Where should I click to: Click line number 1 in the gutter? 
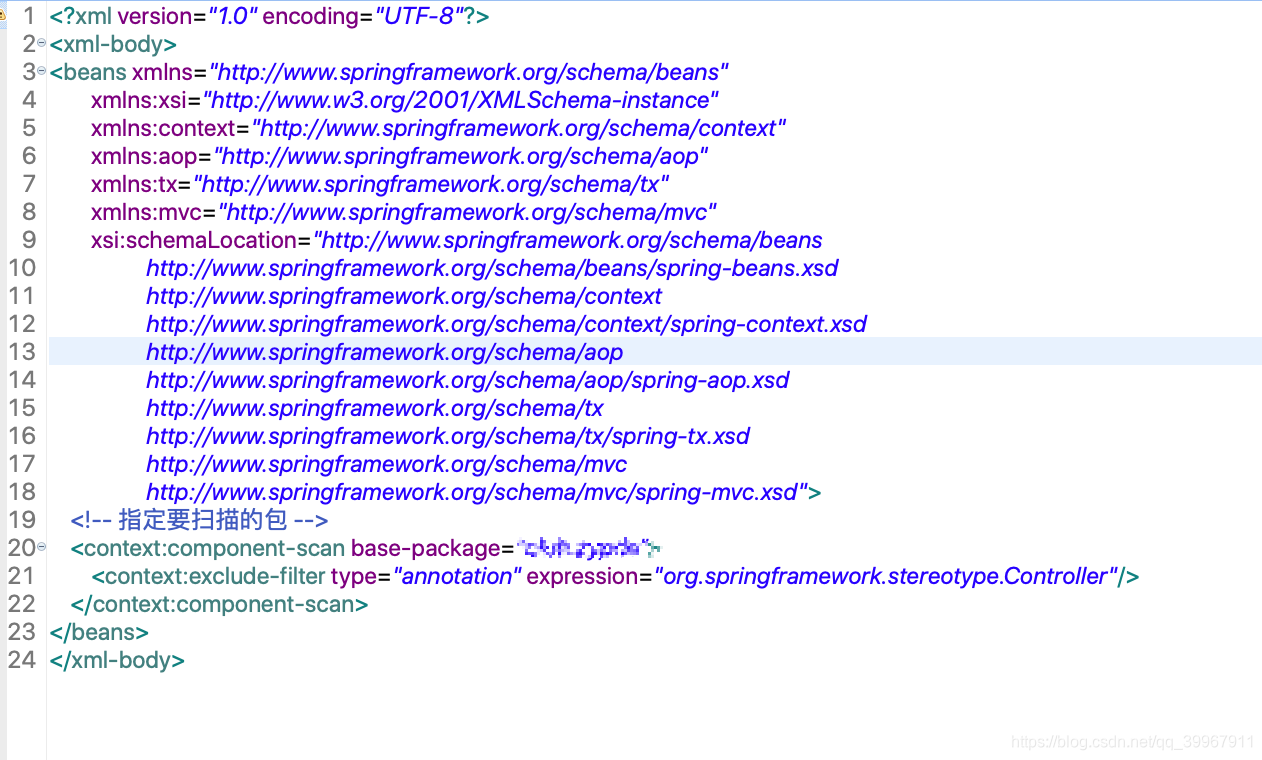point(28,16)
